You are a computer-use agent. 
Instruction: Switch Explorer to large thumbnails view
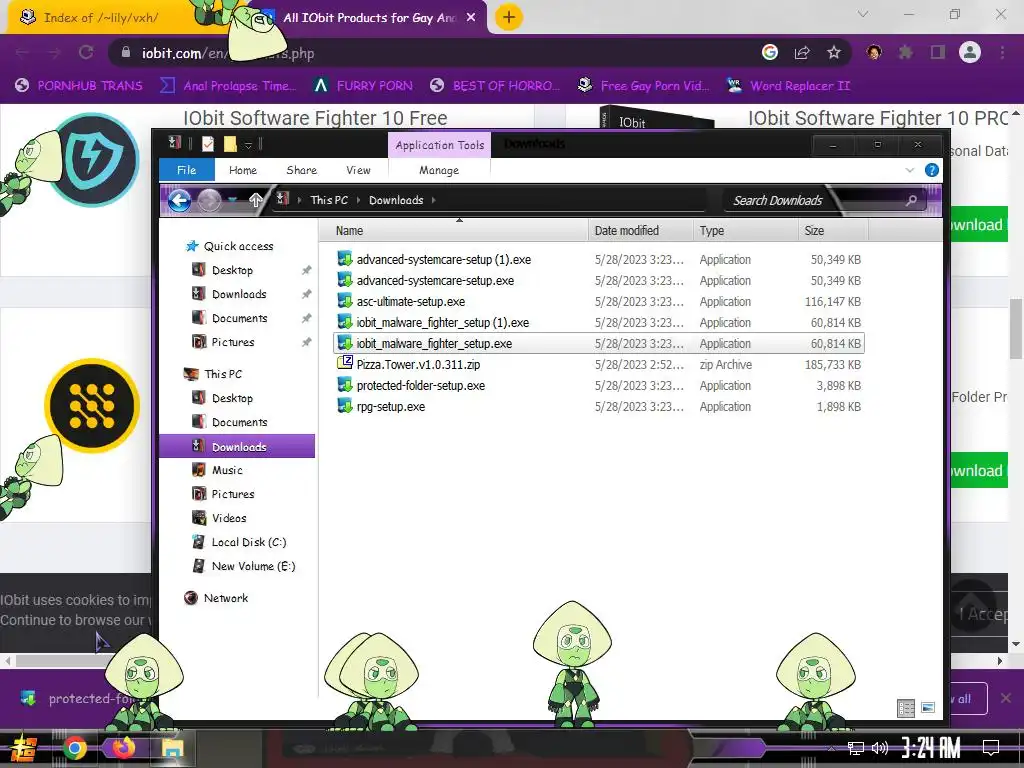pos(928,708)
